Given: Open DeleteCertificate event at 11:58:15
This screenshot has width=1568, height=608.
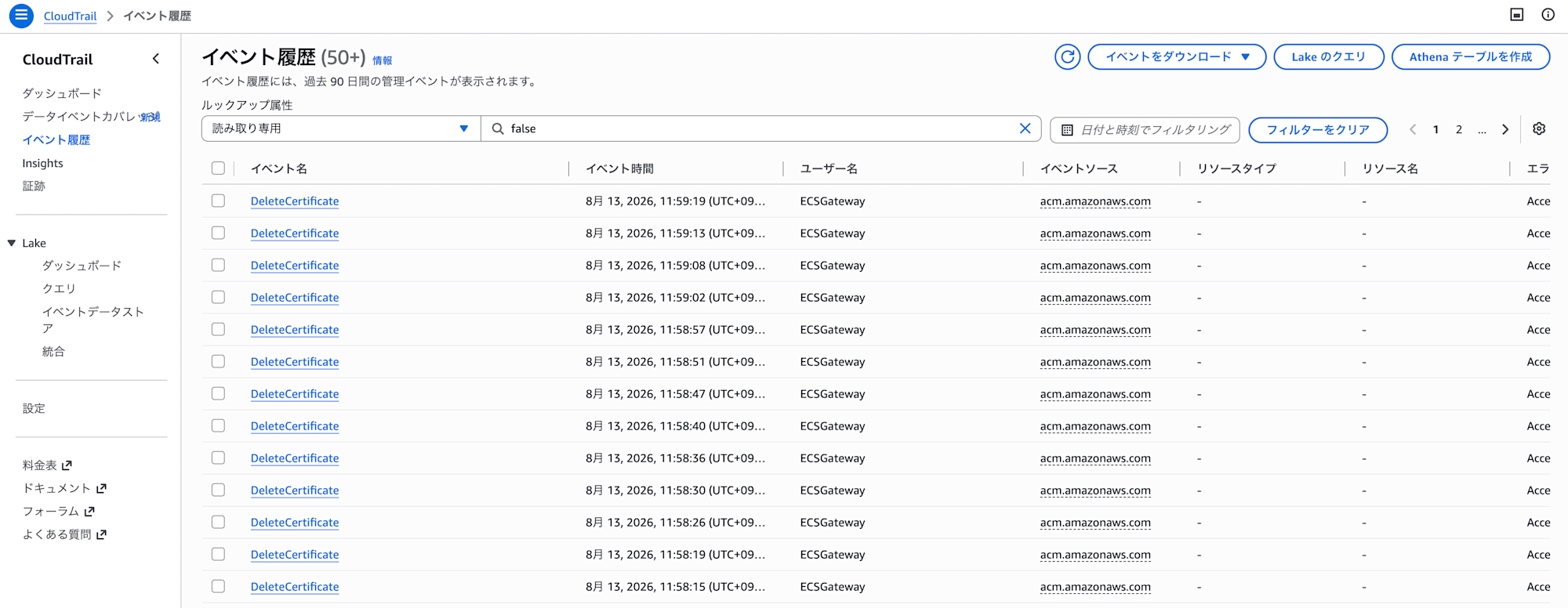Looking at the screenshot, I should [x=295, y=587].
